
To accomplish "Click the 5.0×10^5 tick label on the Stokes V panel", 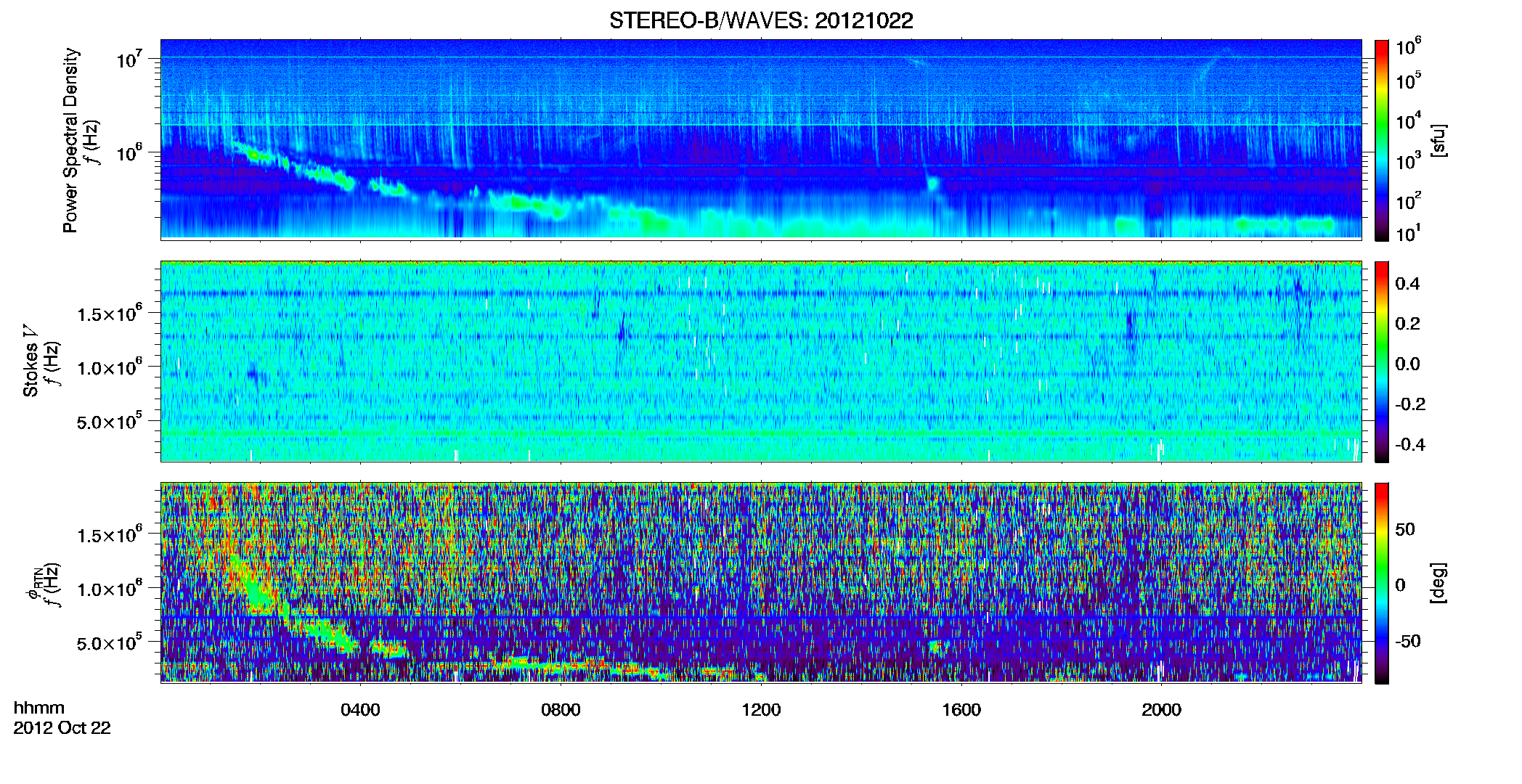I will tap(110, 421).
